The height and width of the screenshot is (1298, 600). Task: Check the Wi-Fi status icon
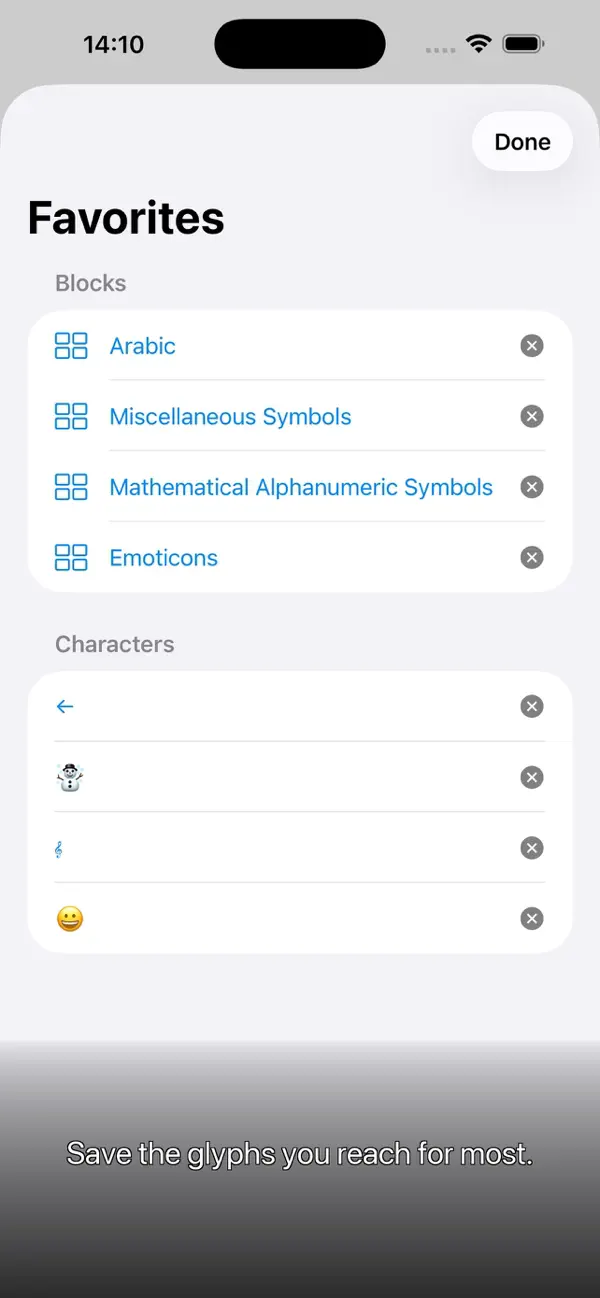click(x=478, y=43)
